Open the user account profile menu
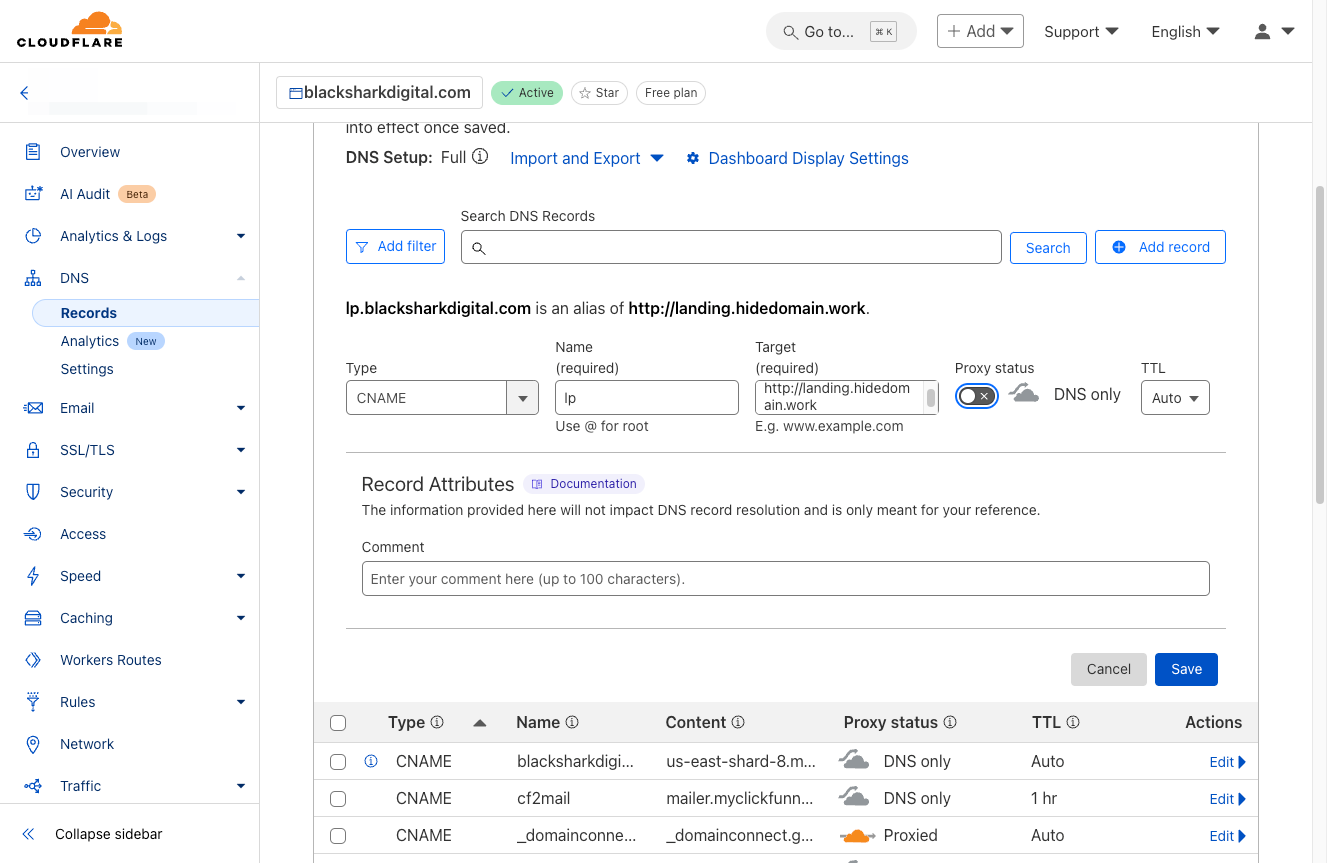Image resolution: width=1327 pixels, height=863 pixels. pos(1274,31)
